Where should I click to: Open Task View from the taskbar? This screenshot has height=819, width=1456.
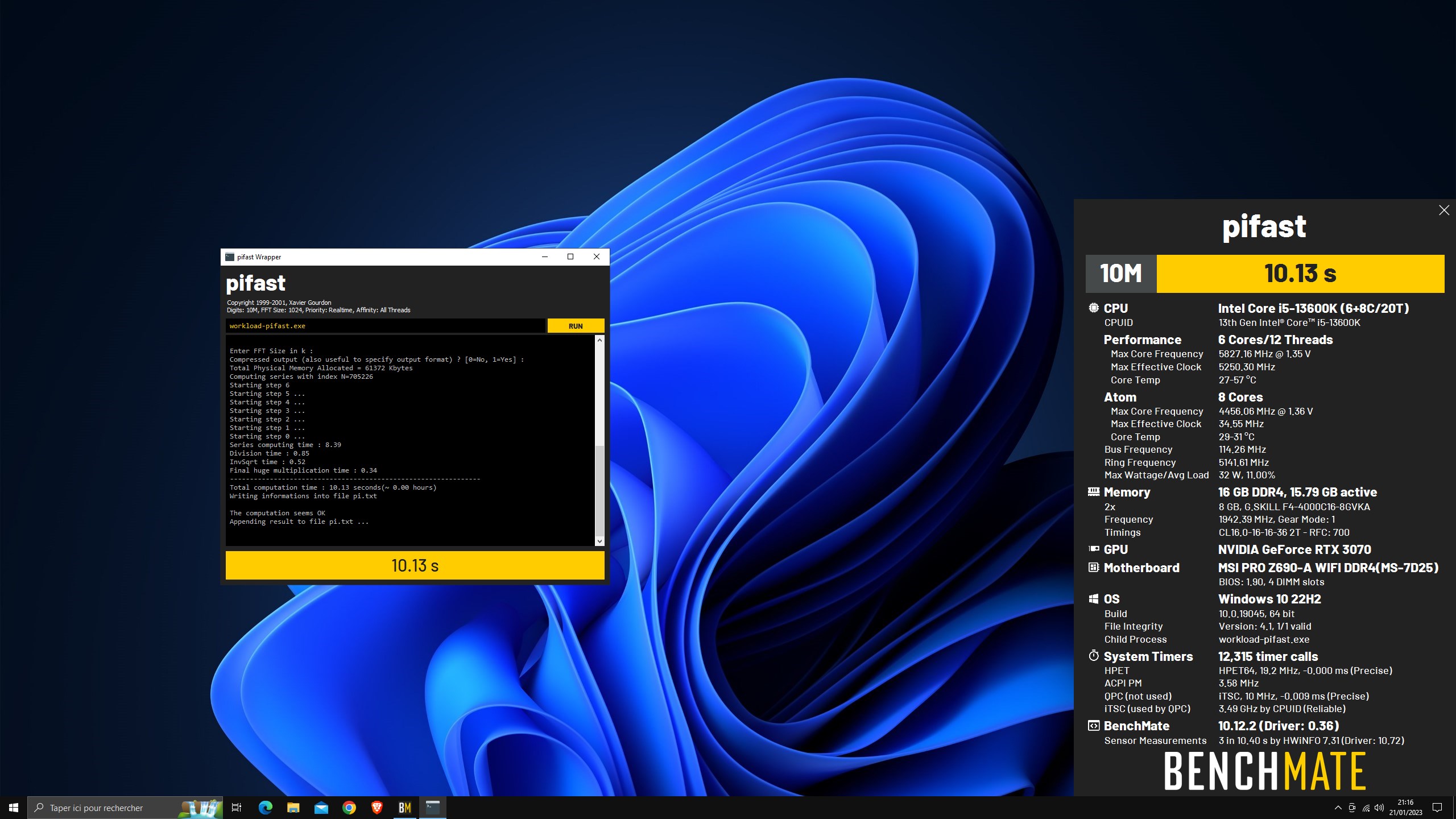click(237, 808)
